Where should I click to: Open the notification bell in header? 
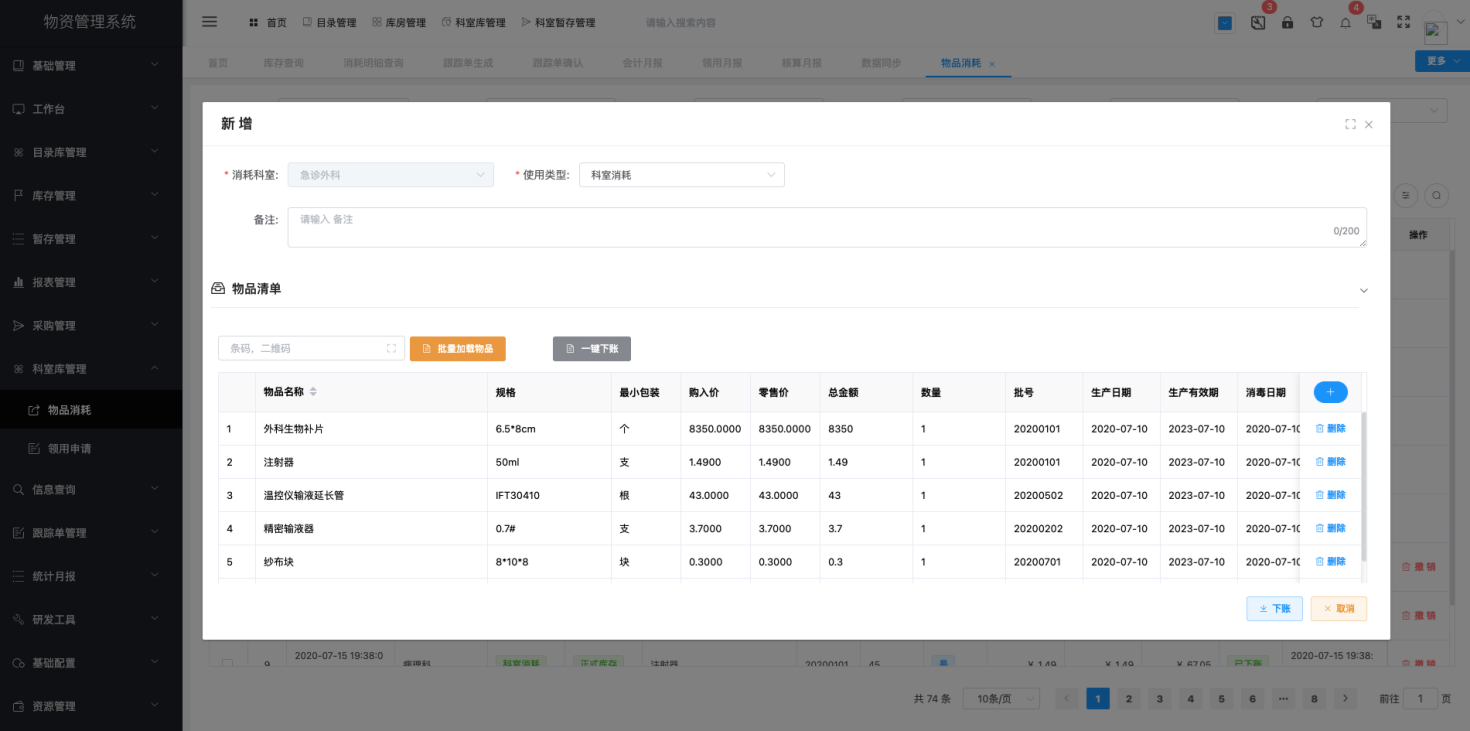(1345, 22)
